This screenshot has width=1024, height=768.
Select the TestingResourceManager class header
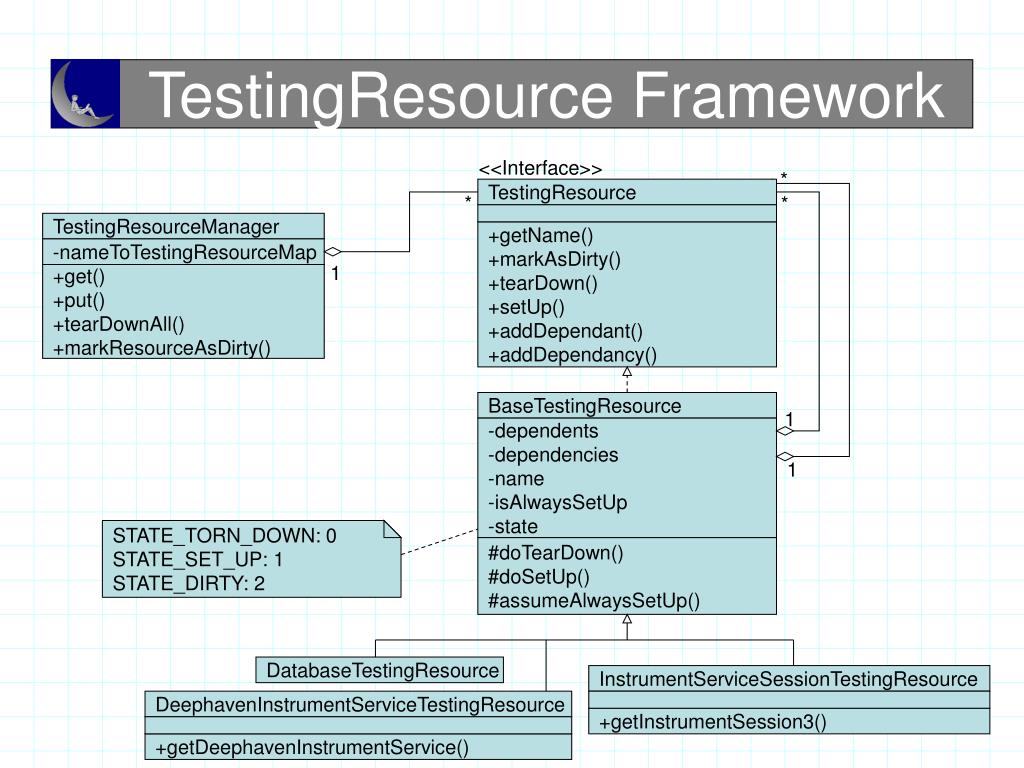click(166, 227)
